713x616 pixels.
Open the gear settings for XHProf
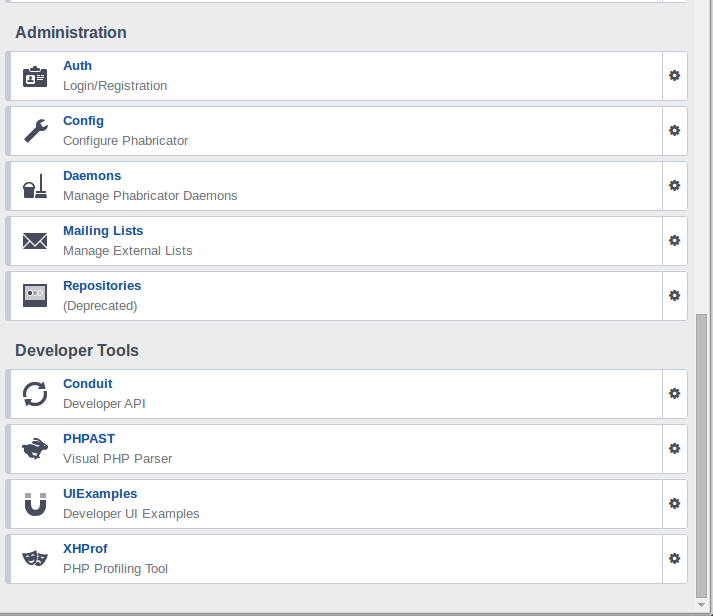675,559
